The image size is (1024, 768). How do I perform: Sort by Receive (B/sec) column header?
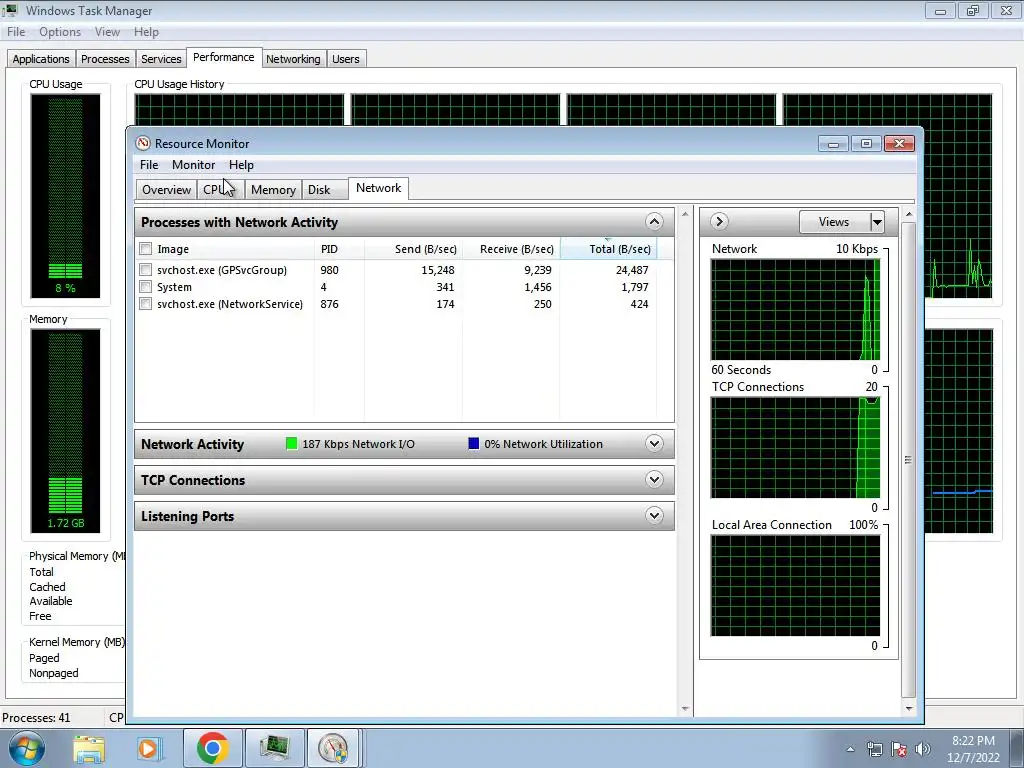pos(511,249)
